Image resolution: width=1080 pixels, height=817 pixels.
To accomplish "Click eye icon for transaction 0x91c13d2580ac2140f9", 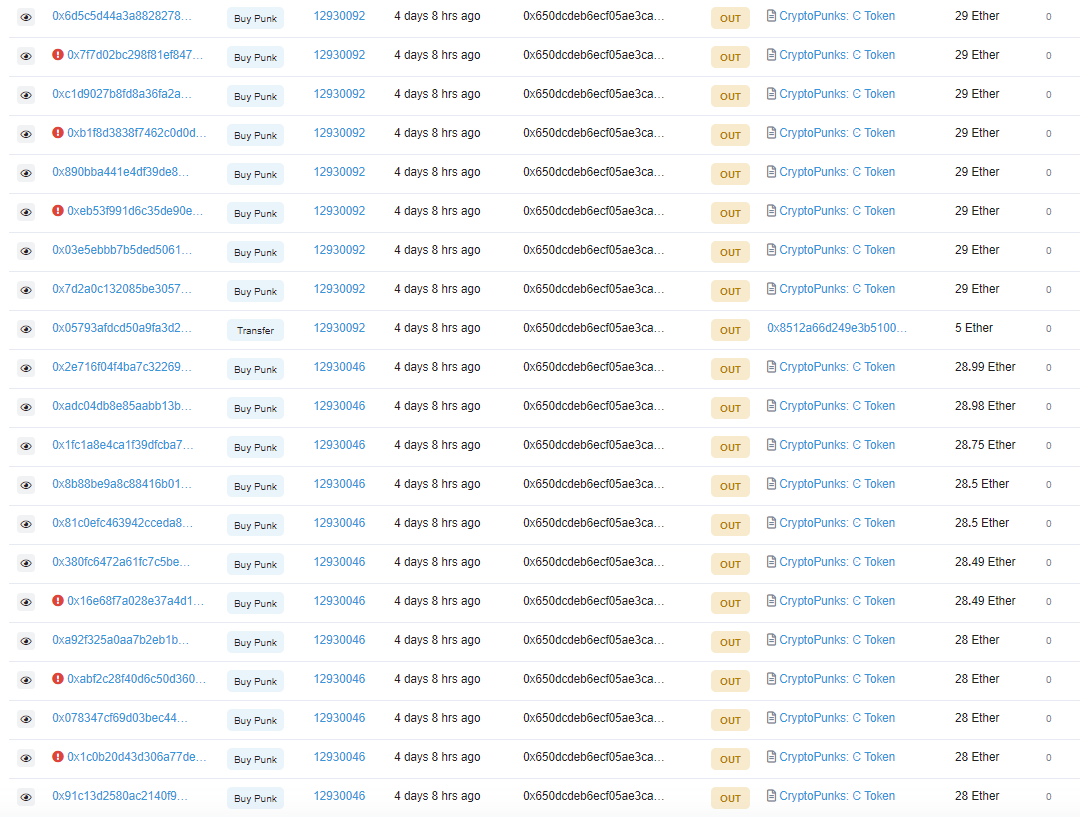I will (x=26, y=797).
